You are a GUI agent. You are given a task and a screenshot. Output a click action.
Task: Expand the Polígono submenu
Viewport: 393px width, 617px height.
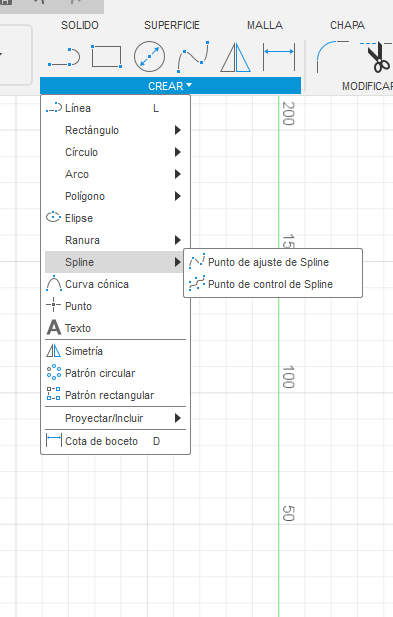[x=116, y=196]
